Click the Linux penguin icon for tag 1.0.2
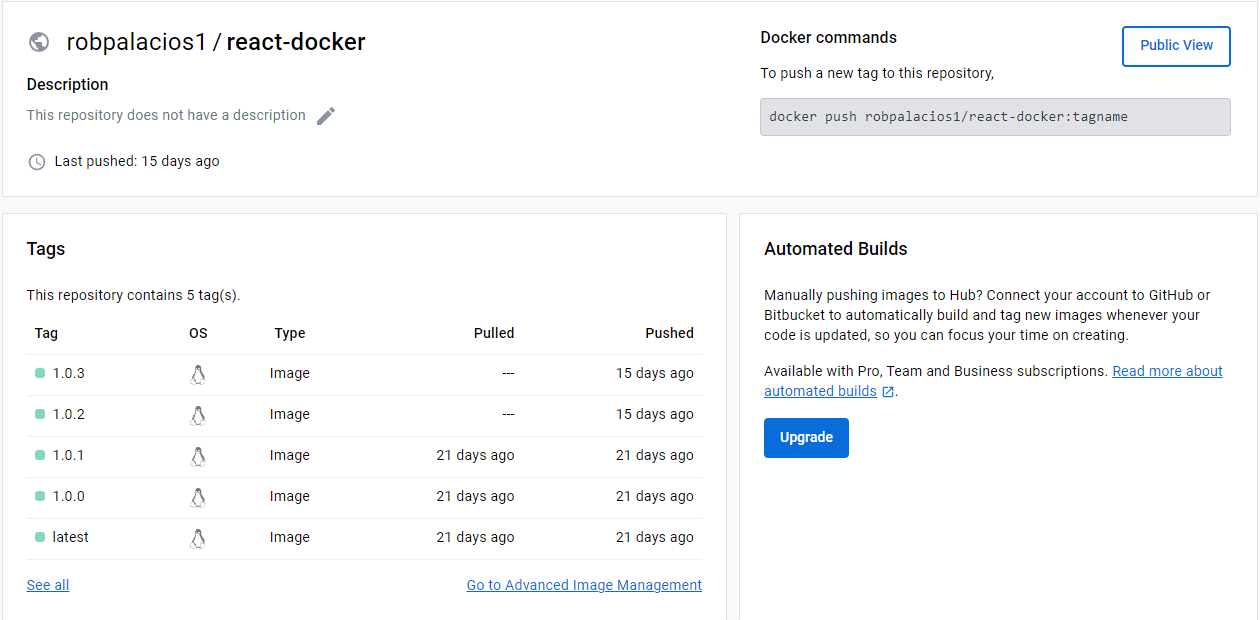The image size is (1260, 620). [198, 415]
